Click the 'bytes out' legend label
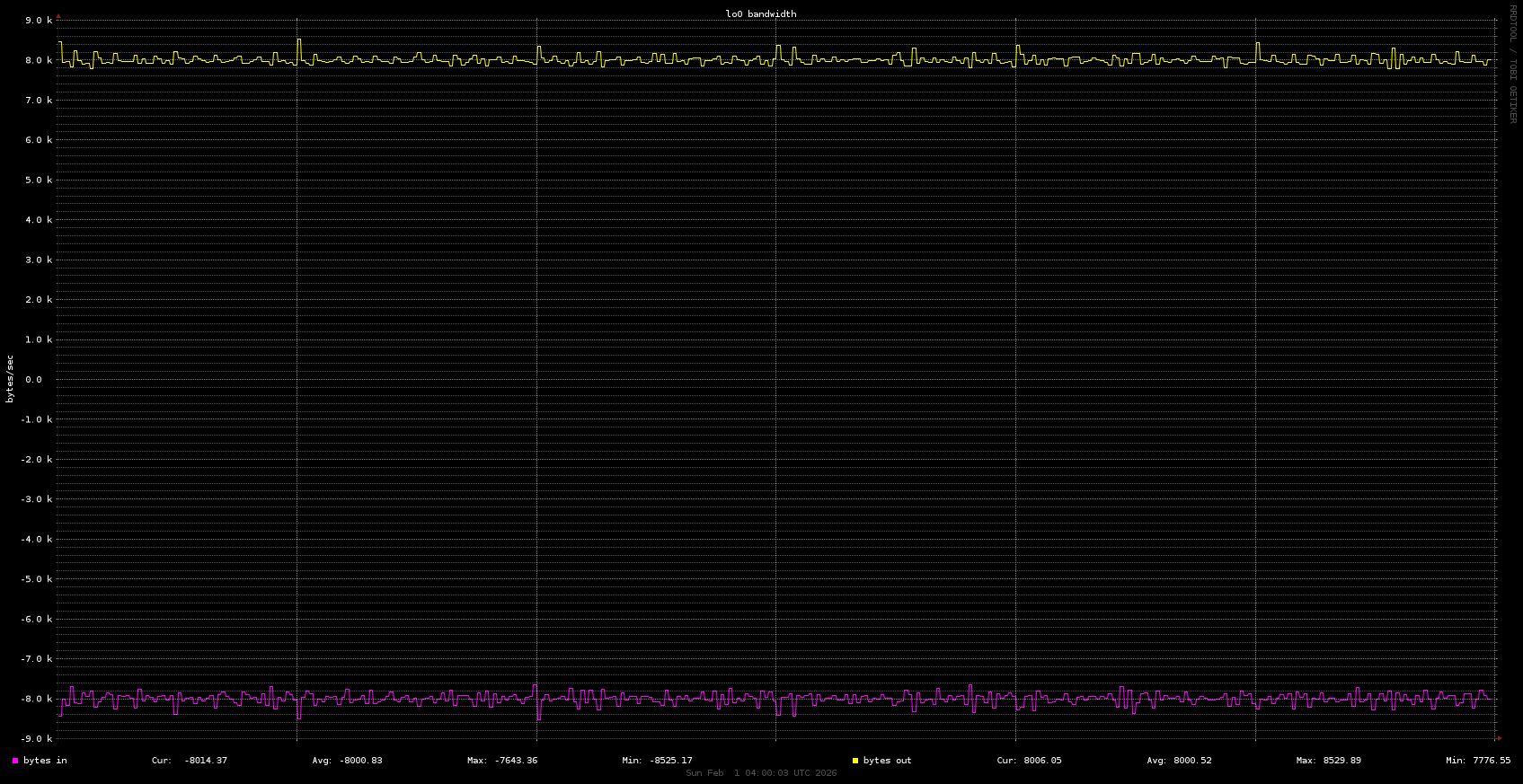The image size is (1523, 784). pyautogui.click(x=887, y=761)
